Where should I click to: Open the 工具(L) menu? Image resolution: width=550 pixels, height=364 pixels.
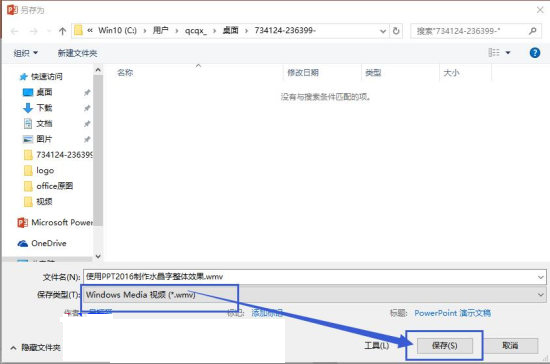[376, 346]
